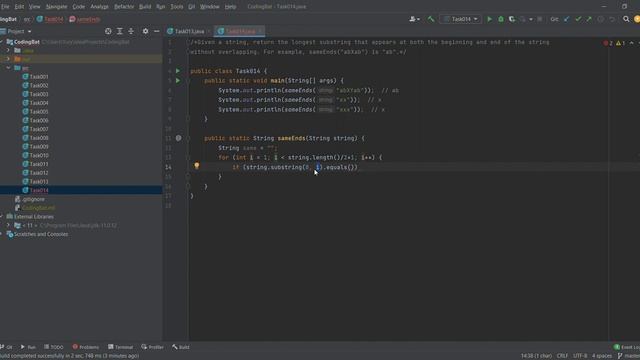This screenshot has height=360, width=640.
Task: Run with Coverage toolbar icon
Action: pyautogui.click(x=512, y=19)
